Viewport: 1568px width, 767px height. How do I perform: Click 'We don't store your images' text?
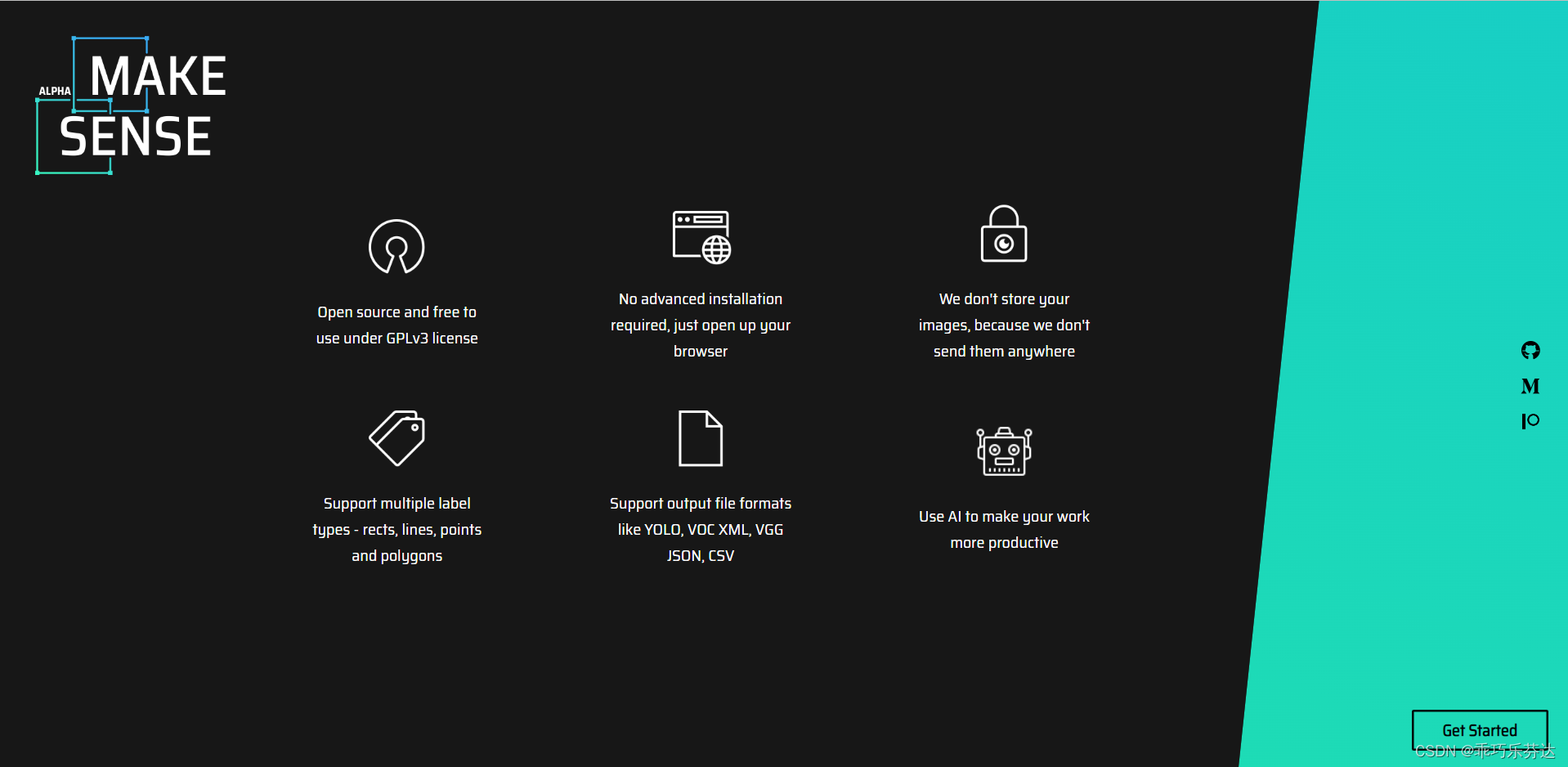tap(1004, 325)
